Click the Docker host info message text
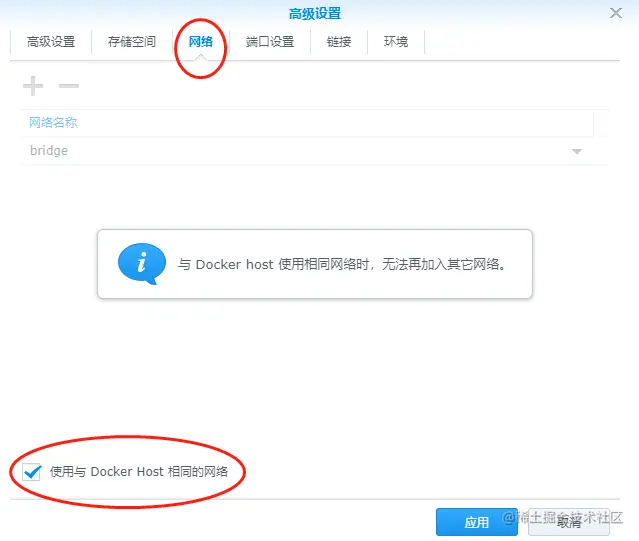This screenshot has width=639, height=541. 342,264
